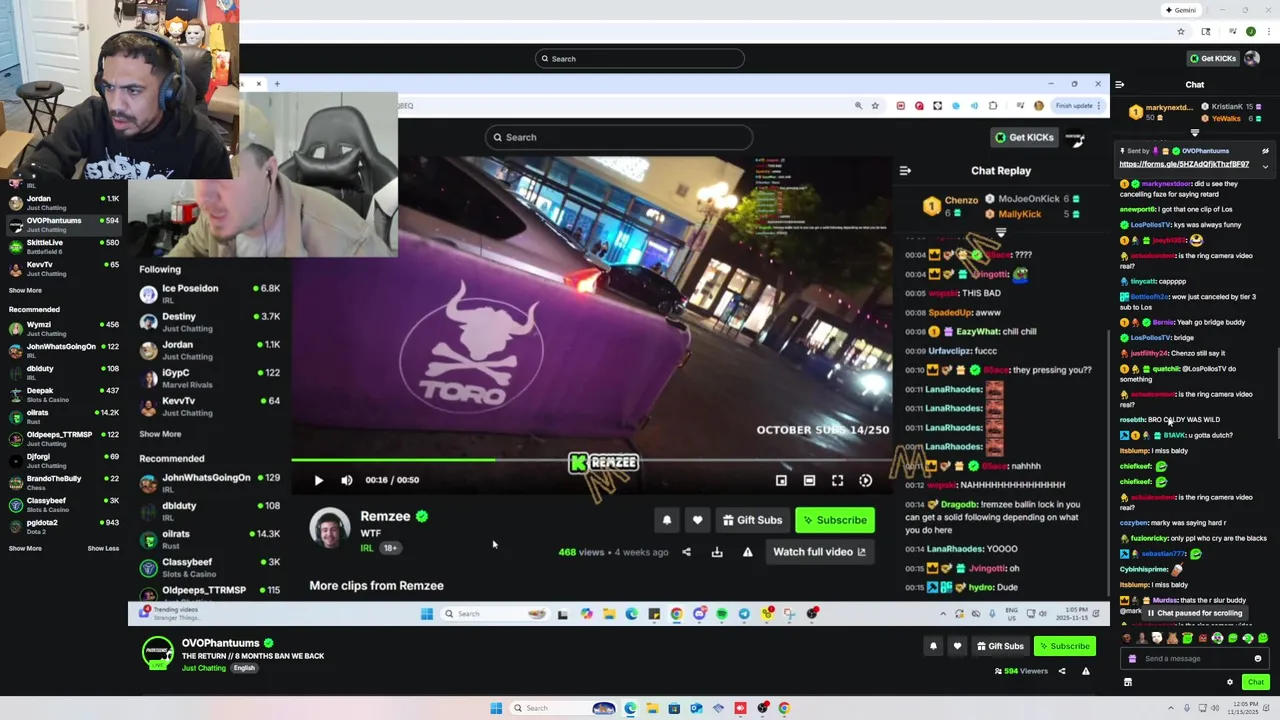Image resolution: width=1280 pixels, height=720 pixels.
Task: Open Wymzi in Recommended list
Action: [x=64, y=328]
